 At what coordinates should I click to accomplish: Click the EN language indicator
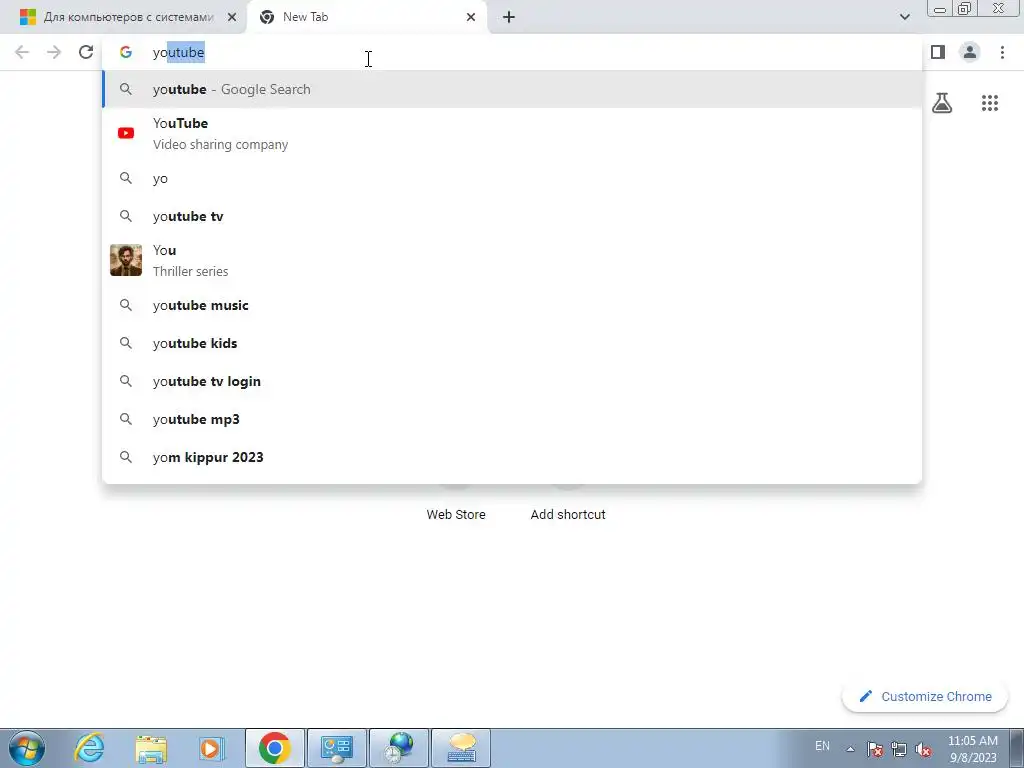pos(822,746)
